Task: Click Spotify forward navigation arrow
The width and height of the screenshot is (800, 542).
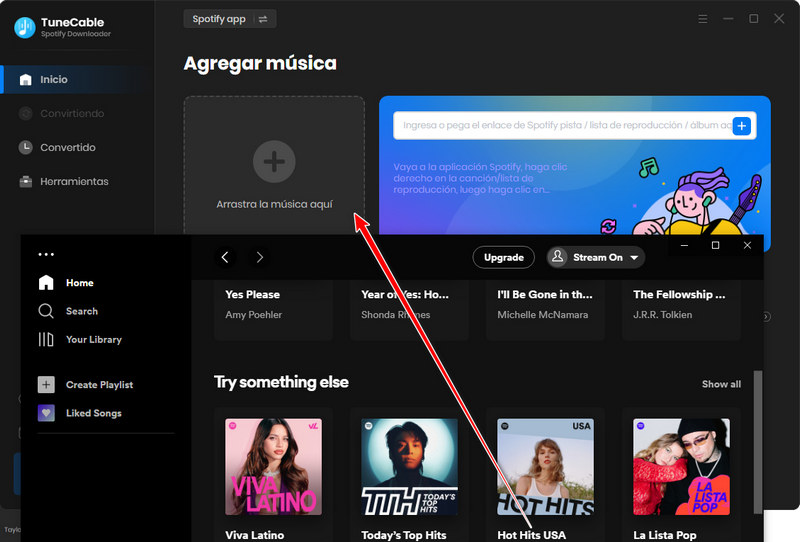Action: 260,257
